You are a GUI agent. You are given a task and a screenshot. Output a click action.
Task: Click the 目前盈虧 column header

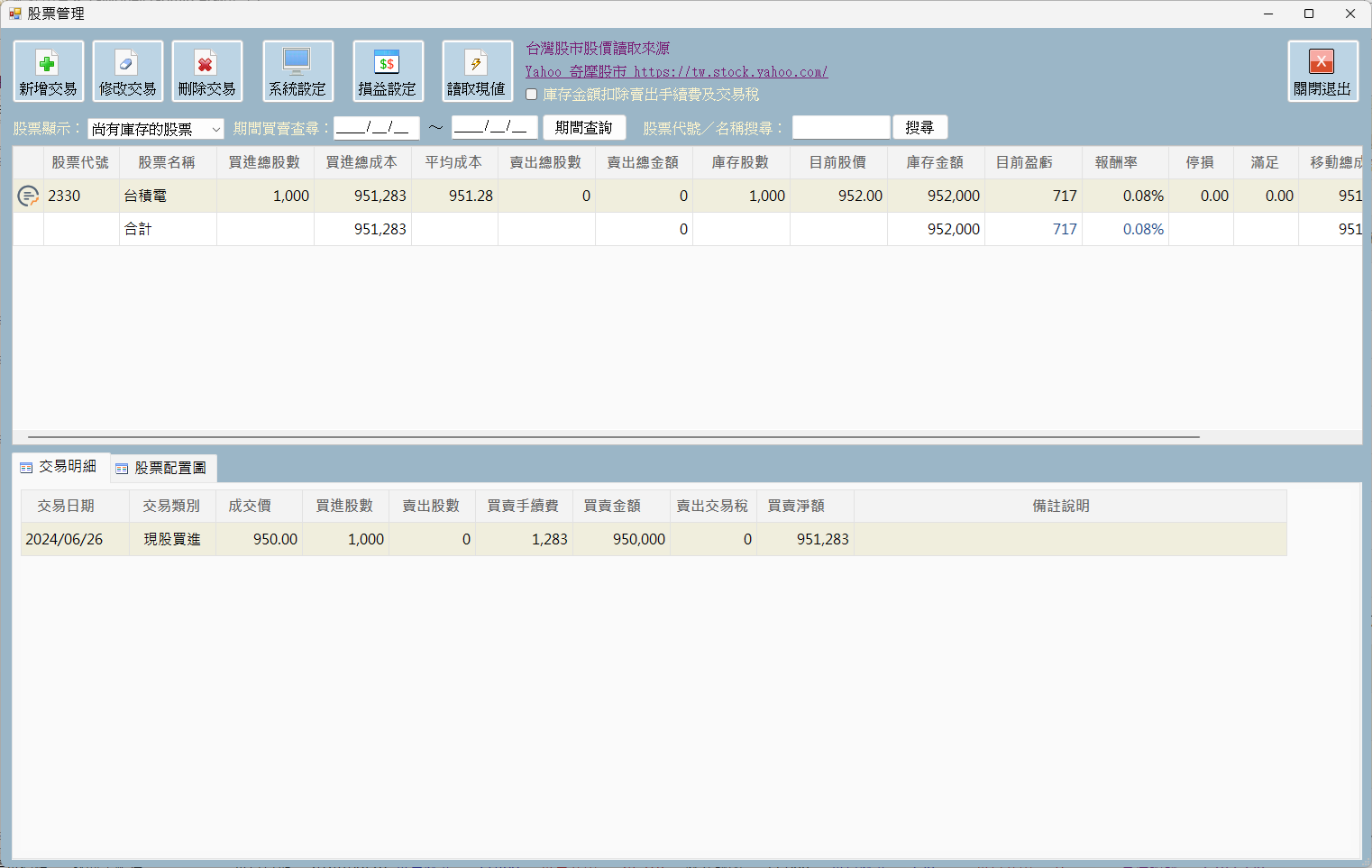(x=1033, y=163)
